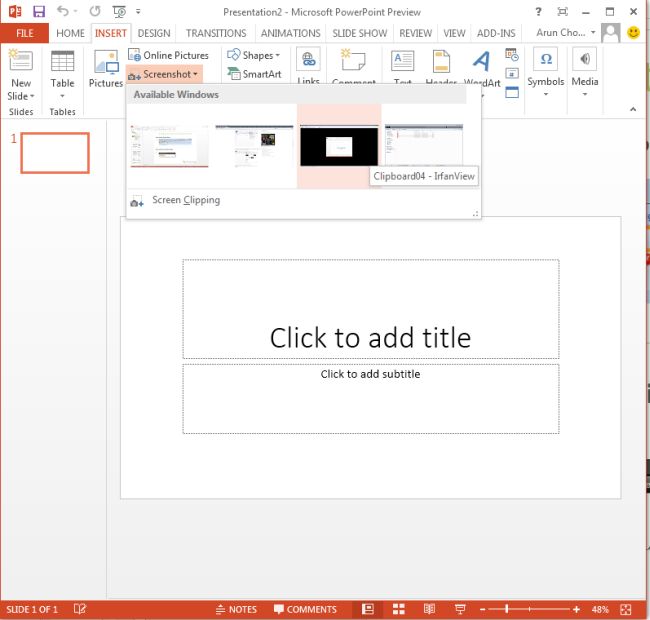Select the Clipboard04 IrfanView window thumbnail
Viewport: 650px width, 620px height.
(339, 146)
